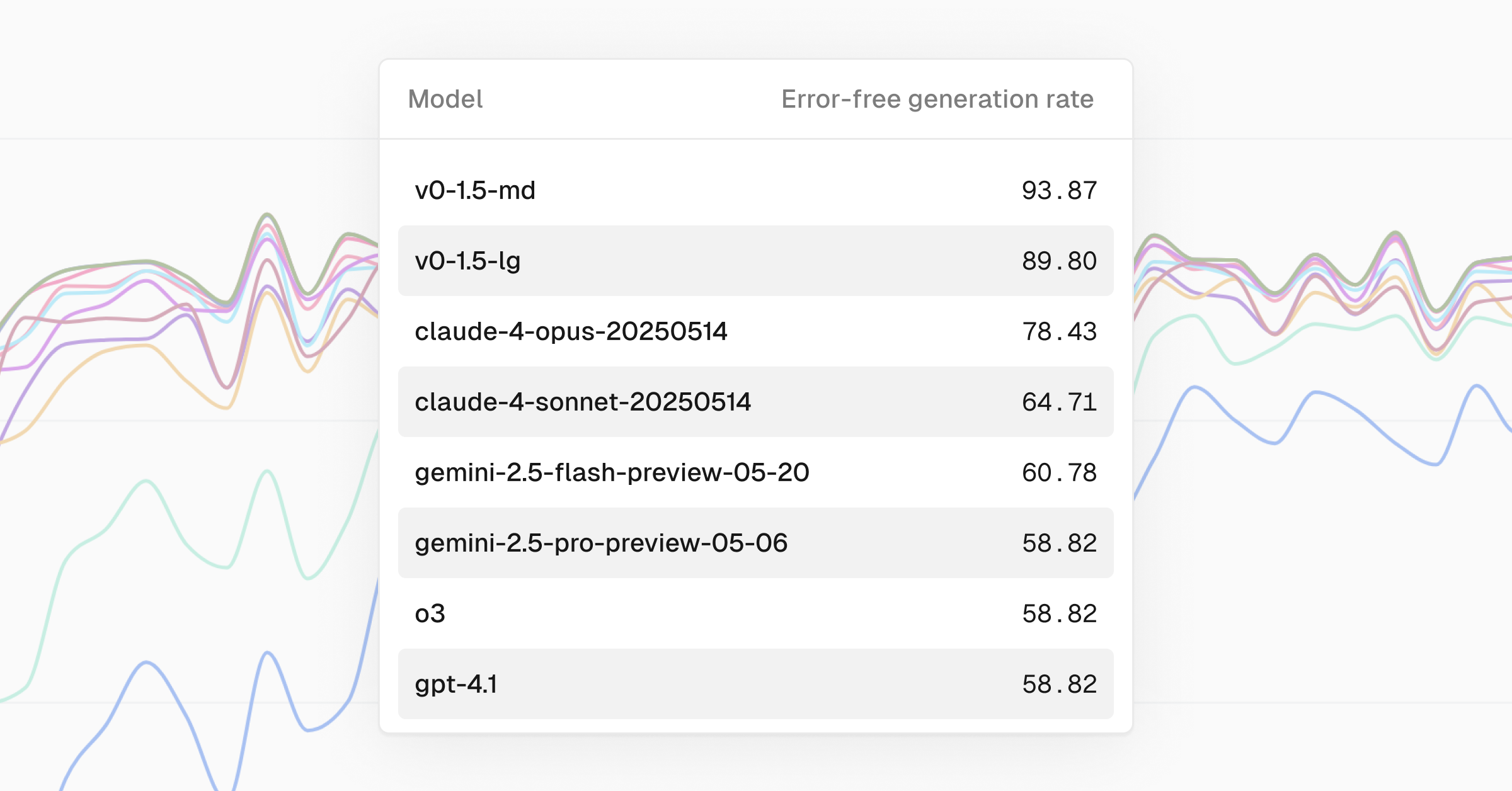This screenshot has width=1512, height=791.
Task: Click the 60.78 rate value
Action: click(1059, 472)
